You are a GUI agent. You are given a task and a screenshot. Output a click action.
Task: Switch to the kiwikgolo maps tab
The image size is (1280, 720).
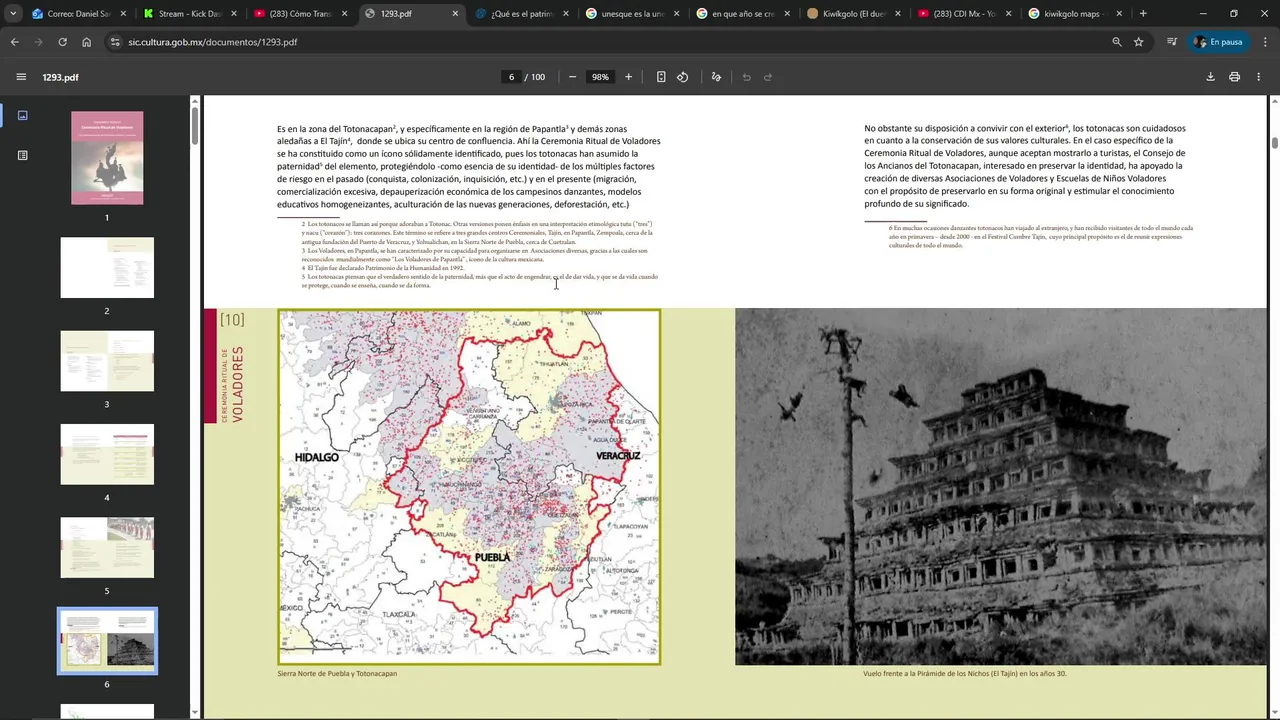pos(1071,14)
